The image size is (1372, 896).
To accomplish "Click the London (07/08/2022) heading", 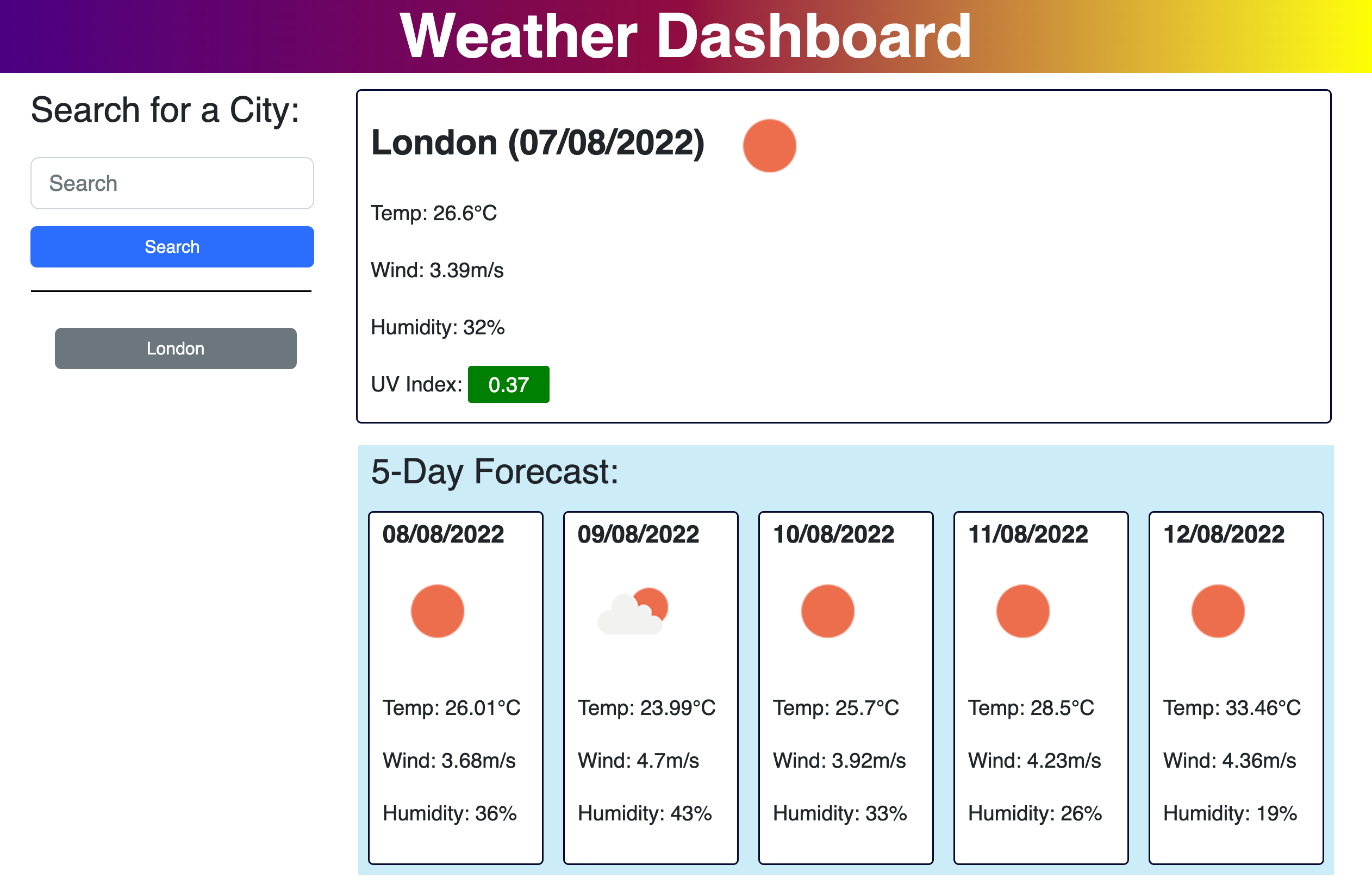I will pyautogui.click(x=537, y=142).
